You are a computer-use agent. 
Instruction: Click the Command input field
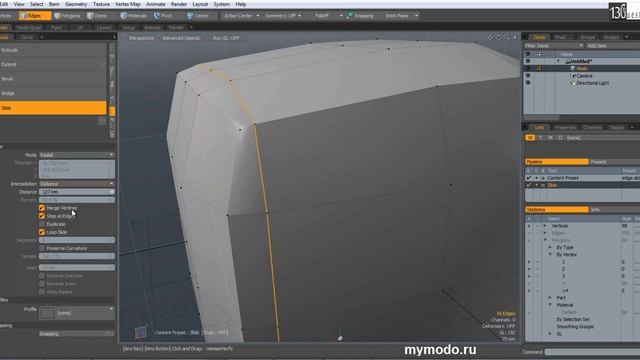click(592, 352)
